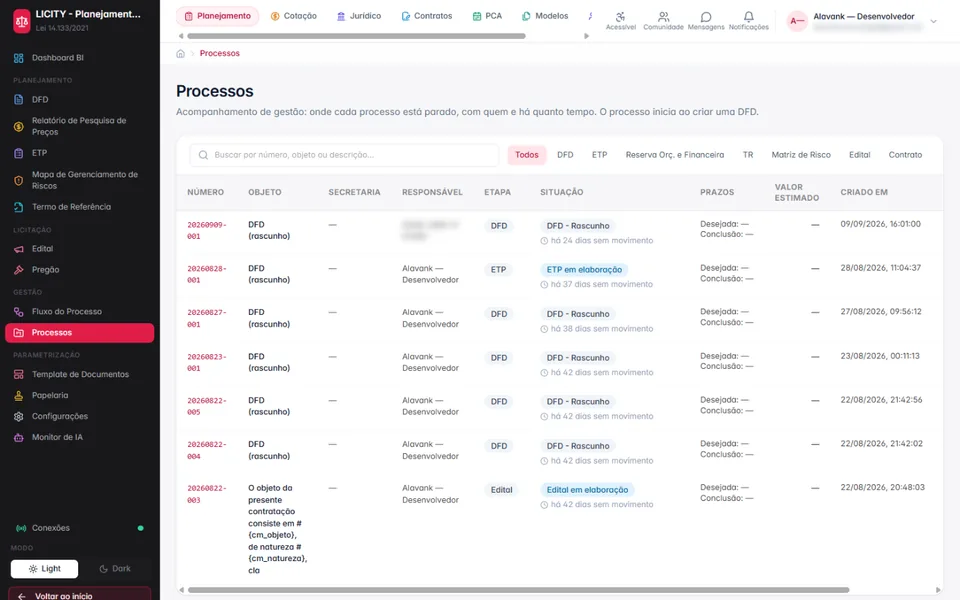
Task: Open the Contratos top tab
Action: point(427,16)
